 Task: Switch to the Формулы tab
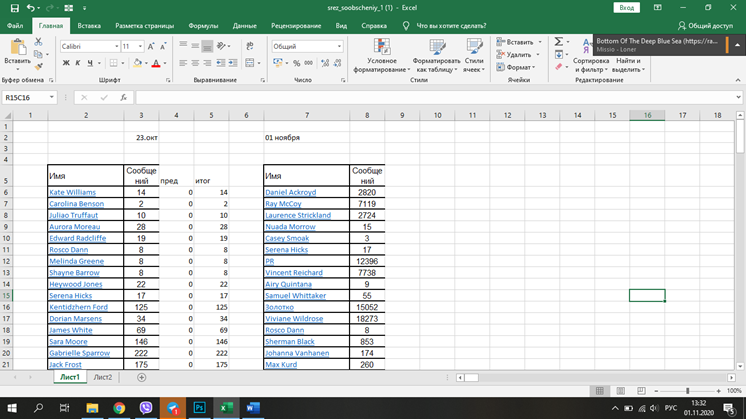coord(203,26)
